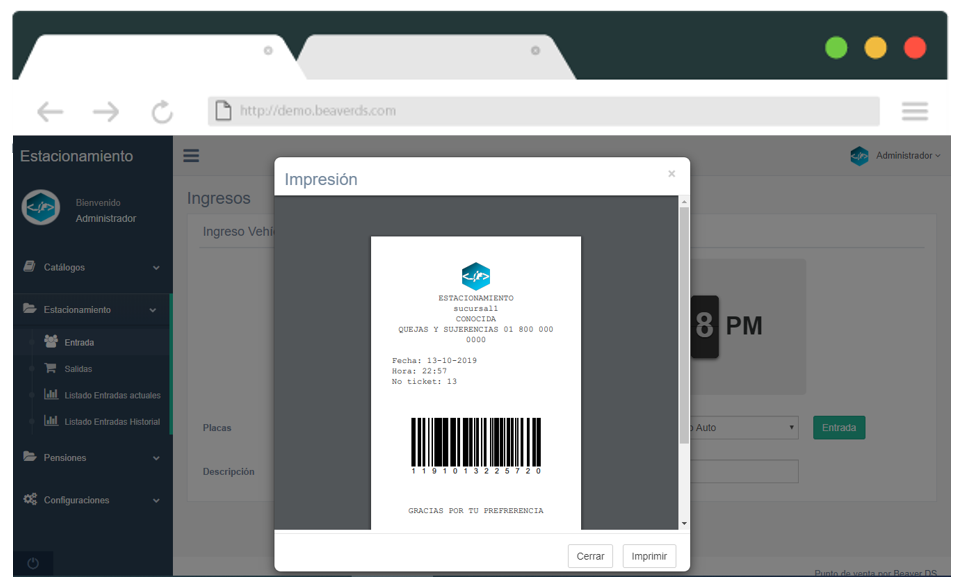Click the 'No ticket: 13' text
Viewport: 969px width, 577px height.
(424, 382)
